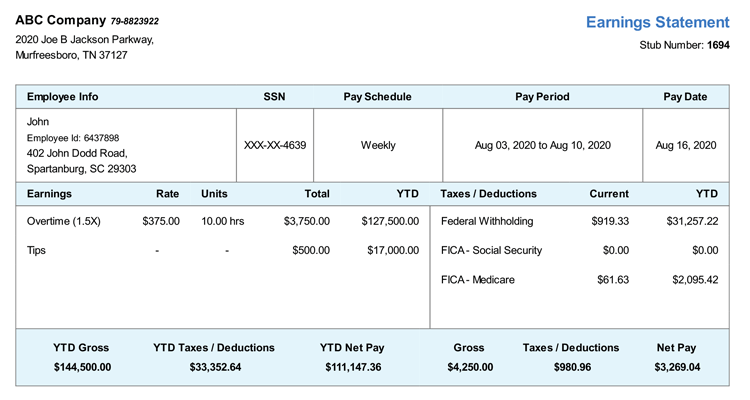Click the $375.00 overtime rate
This screenshot has width=750, height=400.
point(161,221)
